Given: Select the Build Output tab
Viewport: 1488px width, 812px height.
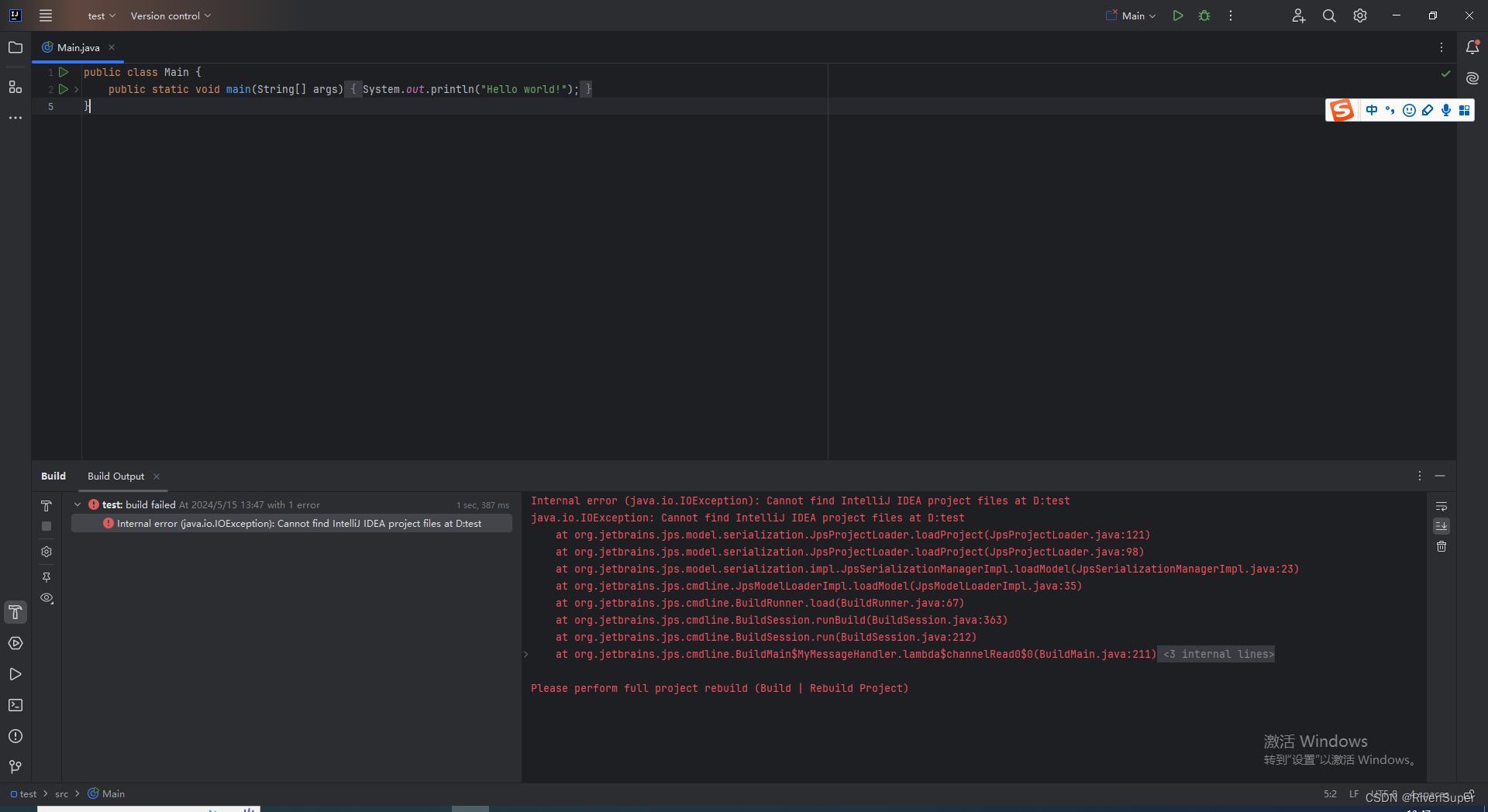Looking at the screenshot, I should [x=115, y=476].
